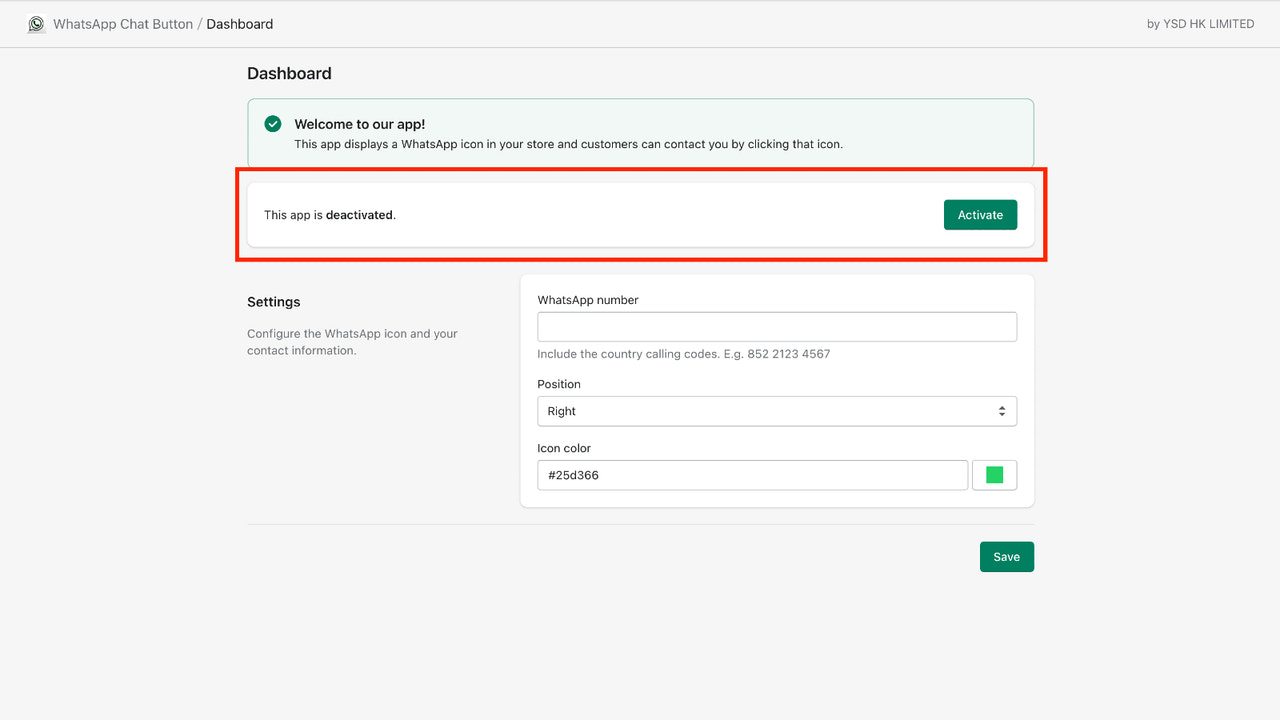Click the "Dashboard" page heading
Viewport: 1280px width, 720px height.
pyautogui.click(x=289, y=73)
